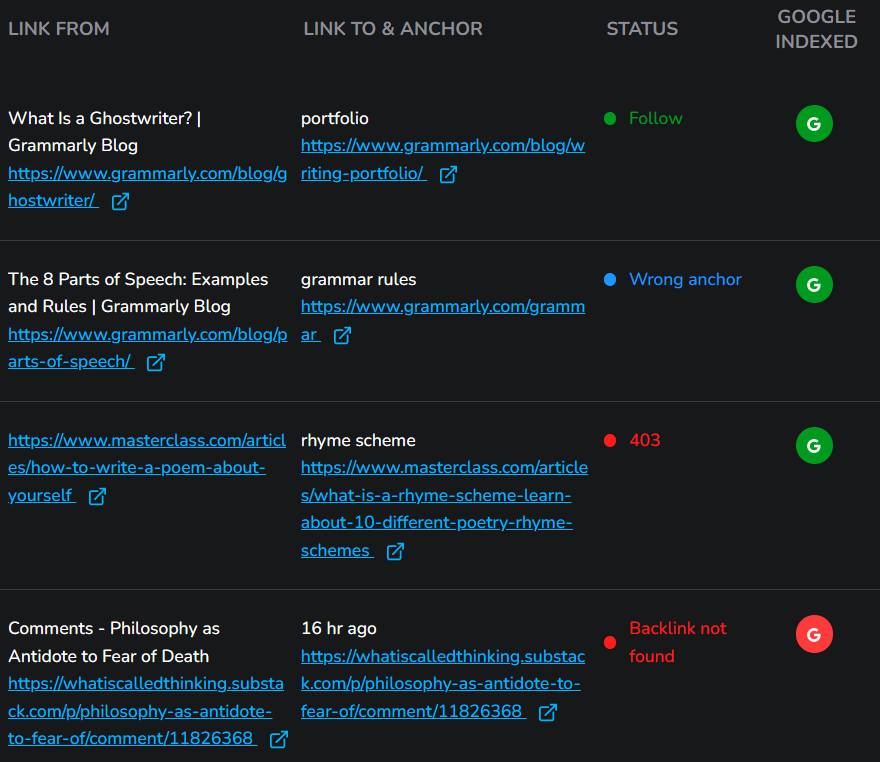The image size is (880, 762).
Task: Click 'What Is a Ghostwriter? | Grammarly Blog' title
Action: tap(104, 132)
